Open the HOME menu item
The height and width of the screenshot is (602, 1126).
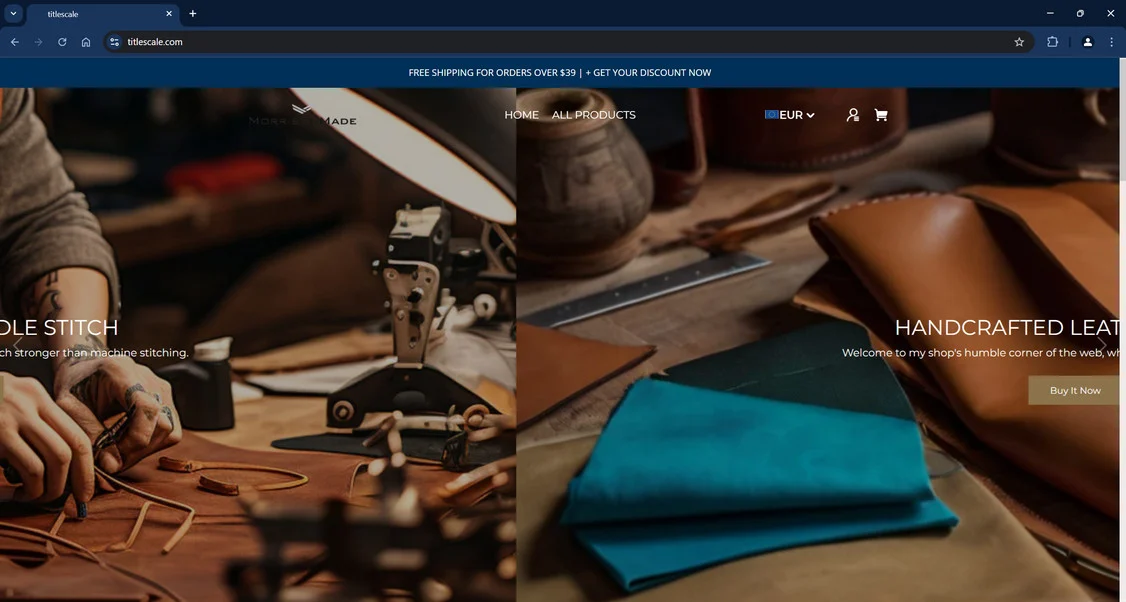[521, 115]
